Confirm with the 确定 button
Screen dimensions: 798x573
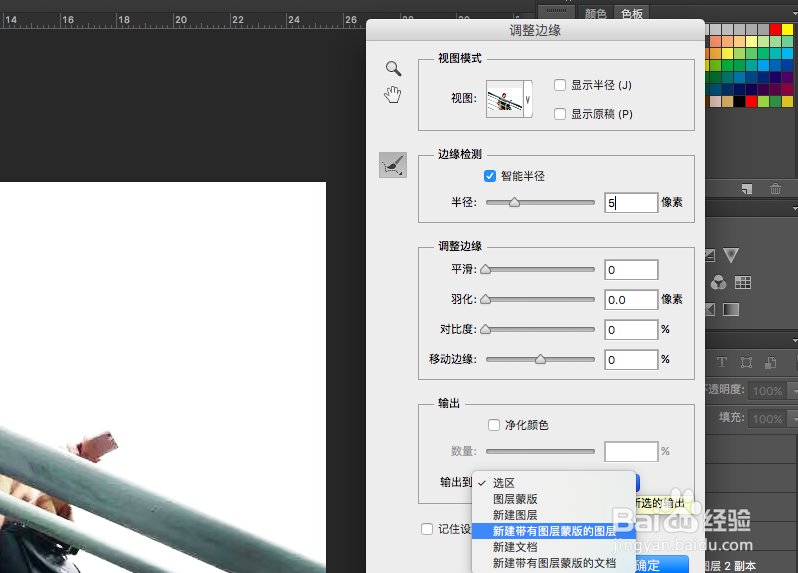(x=662, y=565)
